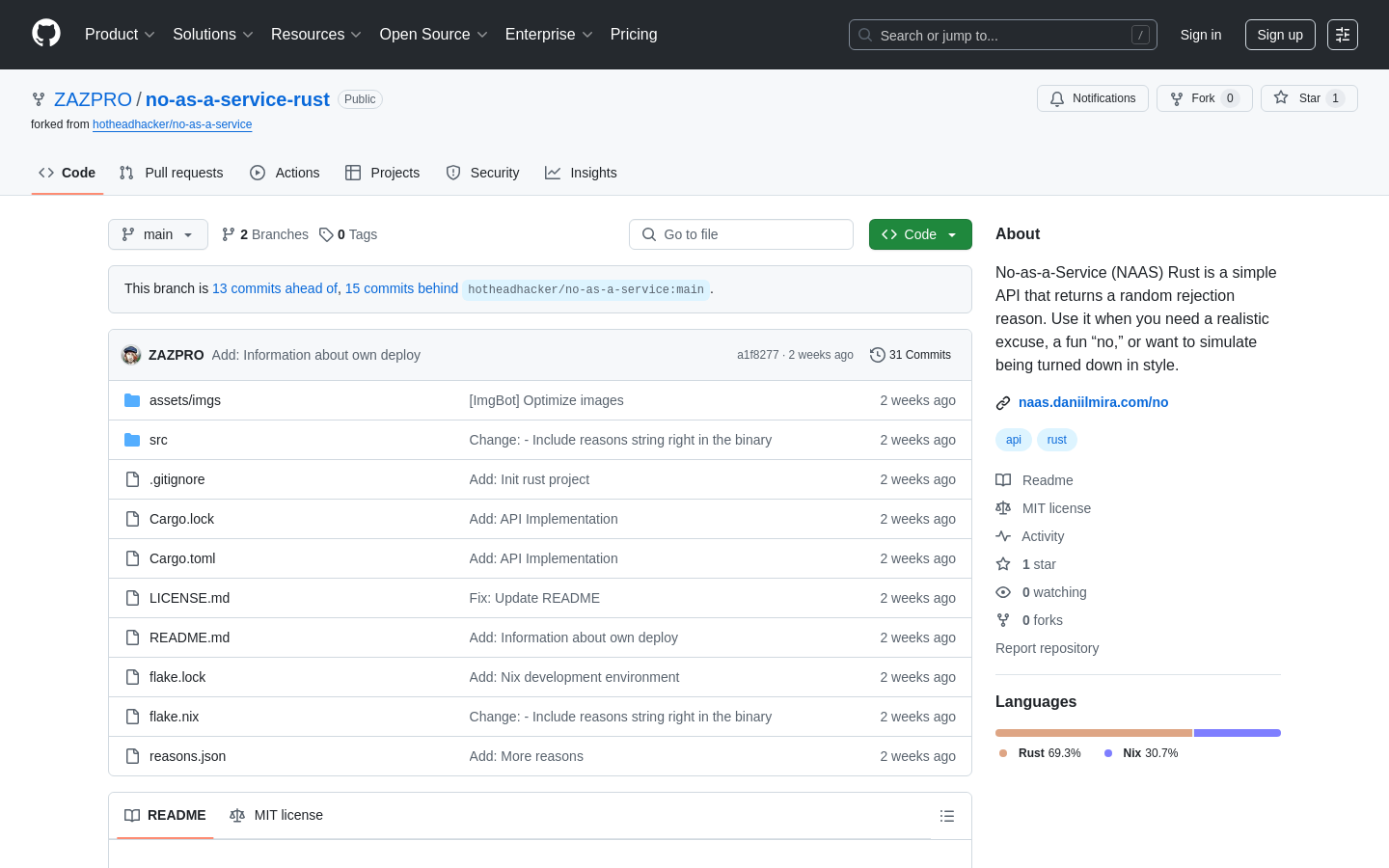Open the GitHub homepage via the logo
The image size is (1389, 868).
click(46, 34)
